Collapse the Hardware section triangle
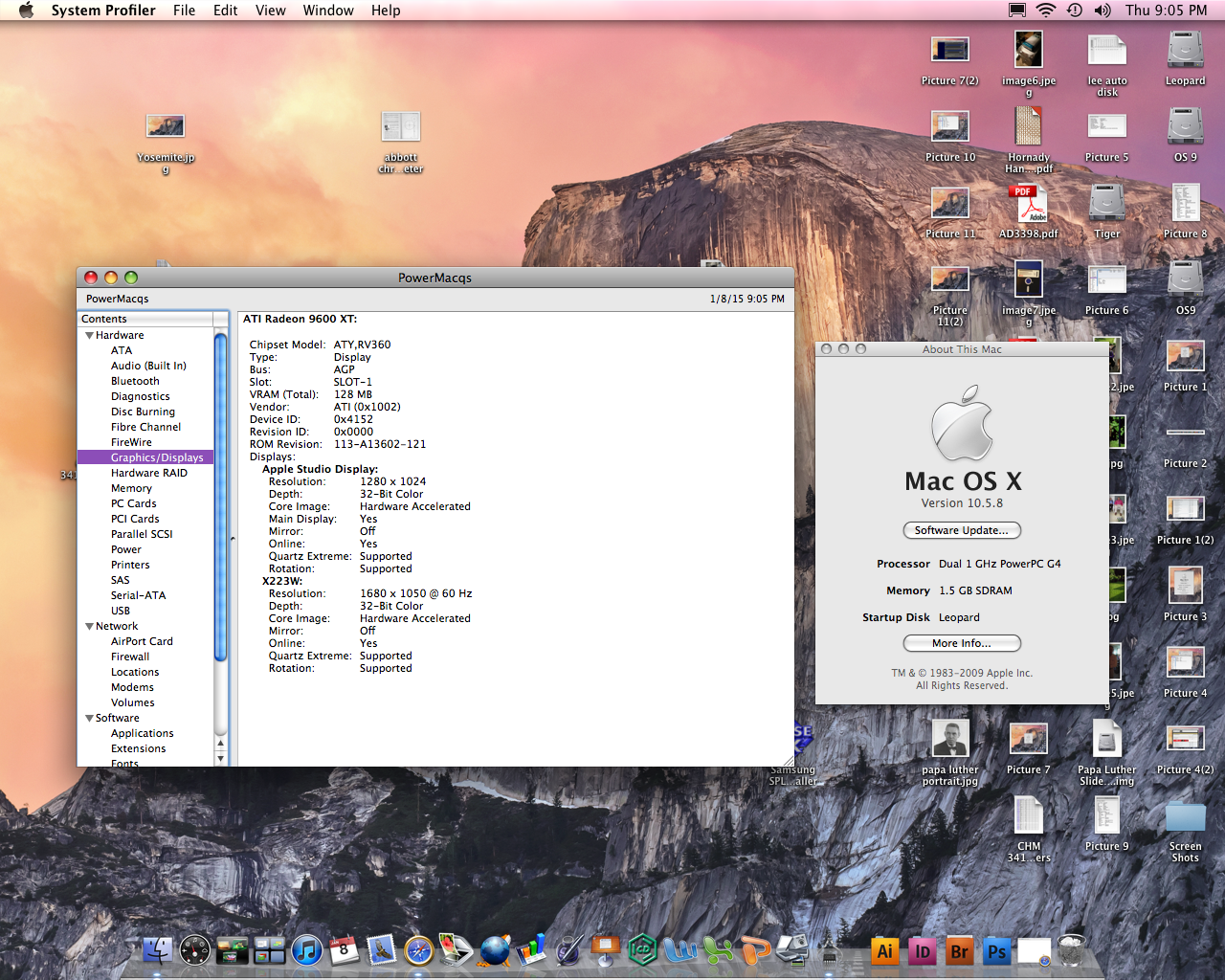Image resolution: width=1225 pixels, height=980 pixels. (89, 336)
